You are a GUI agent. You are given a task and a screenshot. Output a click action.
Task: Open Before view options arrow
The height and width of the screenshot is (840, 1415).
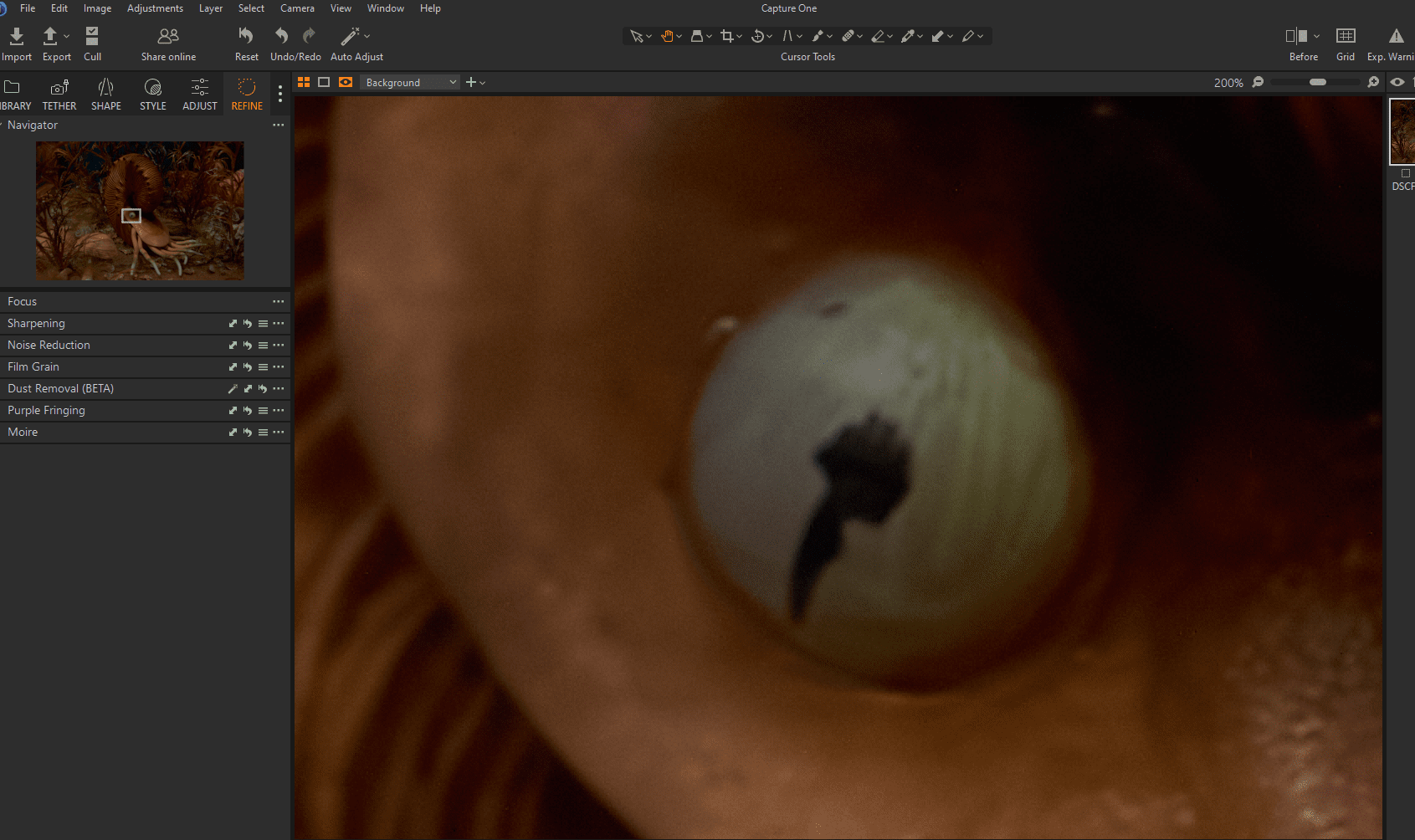tap(1316, 36)
